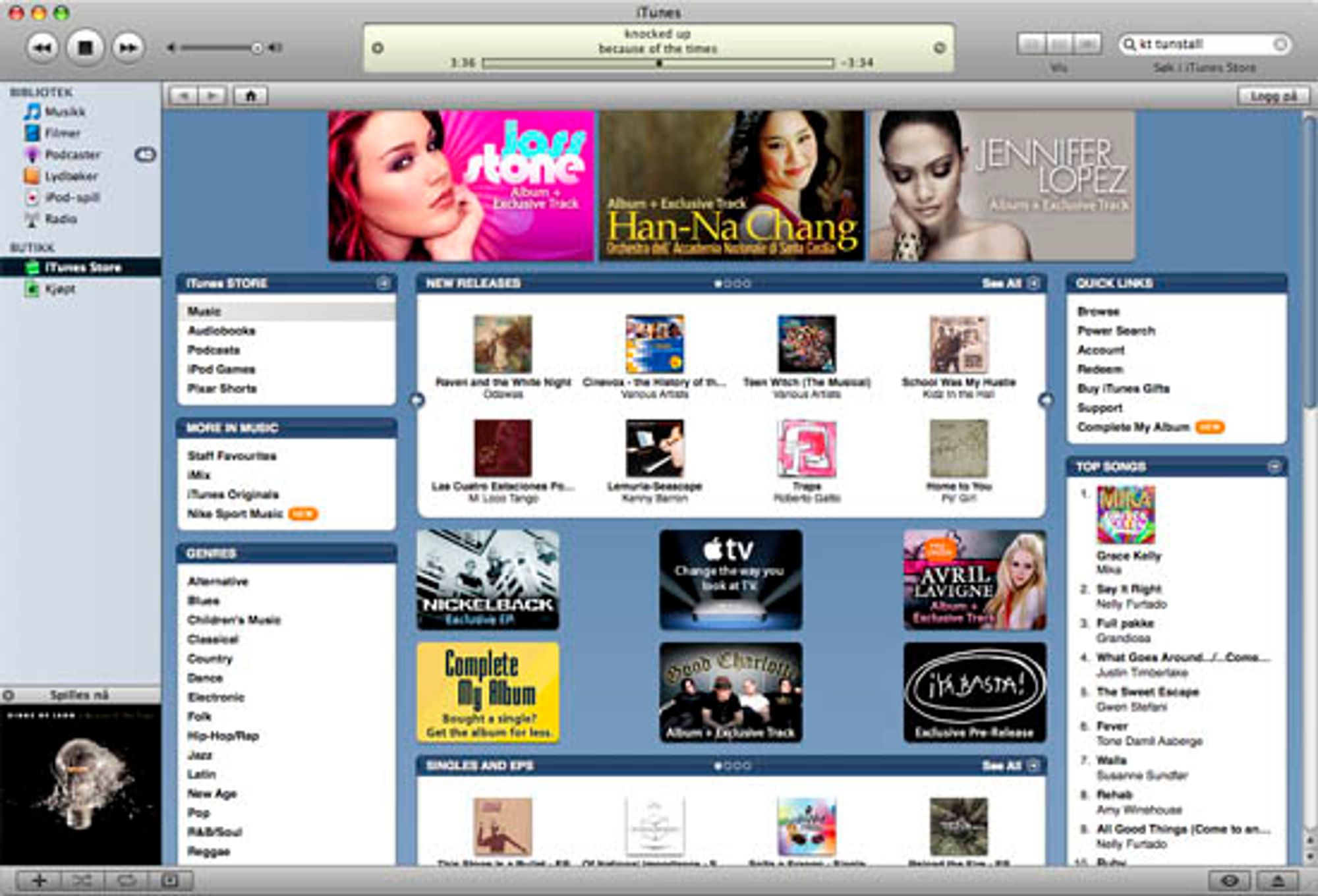The height and width of the screenshot is (896, 1318).
Task: Click the Logg på sign-in button
Action: (1273, 96)
